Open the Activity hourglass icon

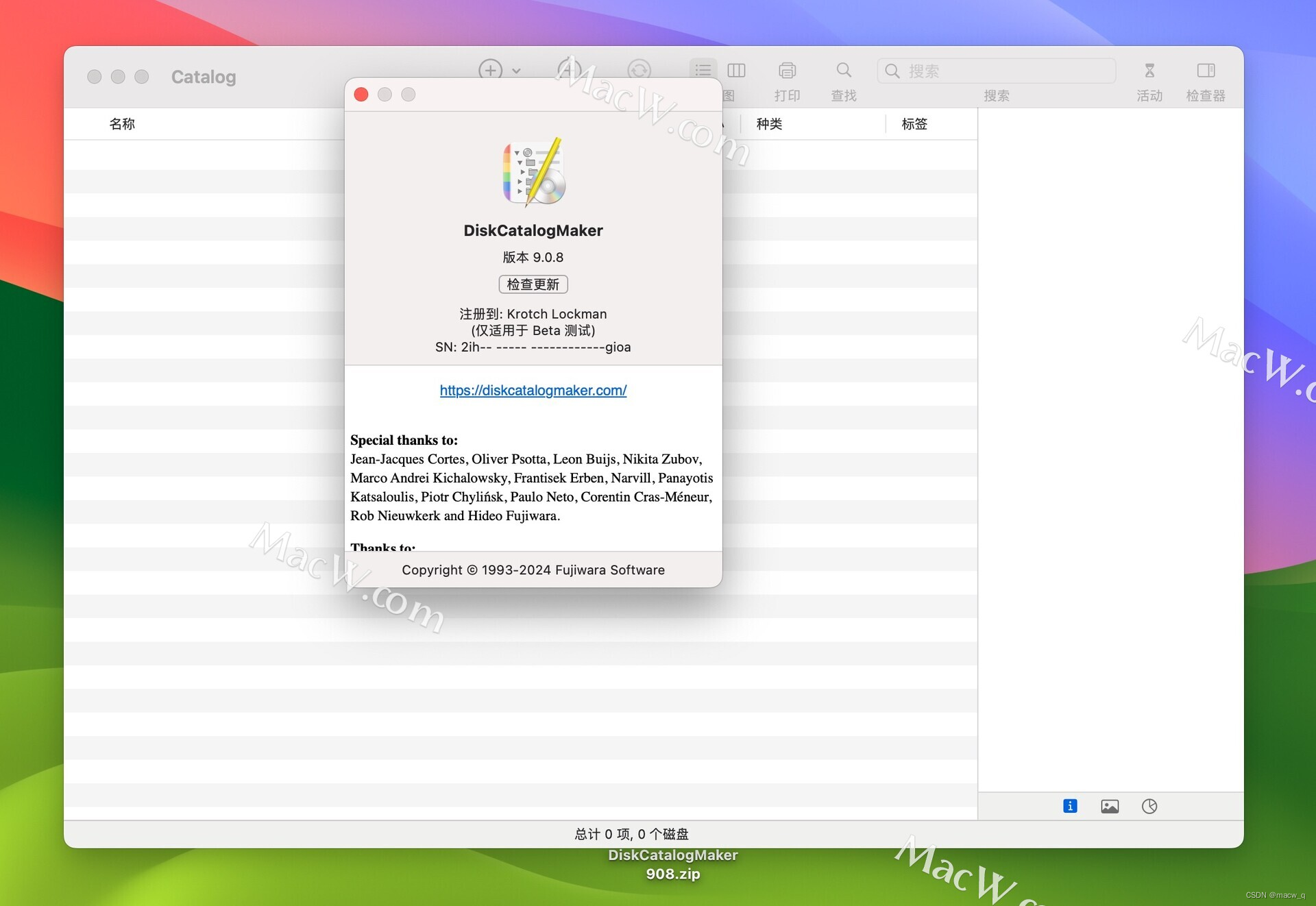[1149, 70]
